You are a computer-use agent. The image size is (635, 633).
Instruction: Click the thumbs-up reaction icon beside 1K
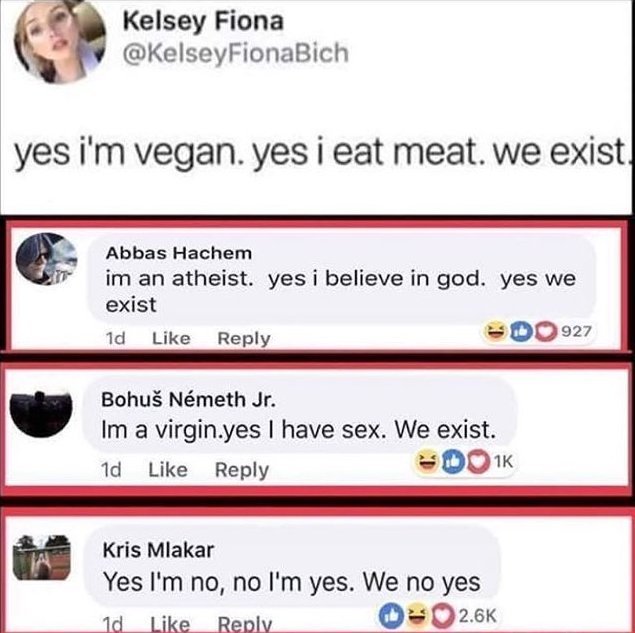coord(452,461)
